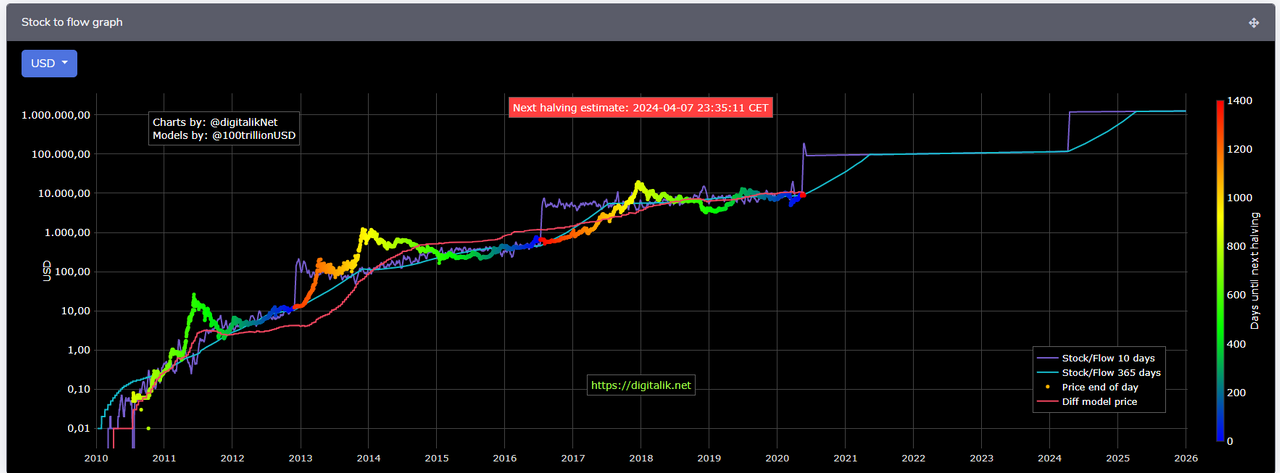Click the 1.000.000,00 y-axis label
Image resolution: width=1280 pixels, height=473 pixels.
click(56, 115)
